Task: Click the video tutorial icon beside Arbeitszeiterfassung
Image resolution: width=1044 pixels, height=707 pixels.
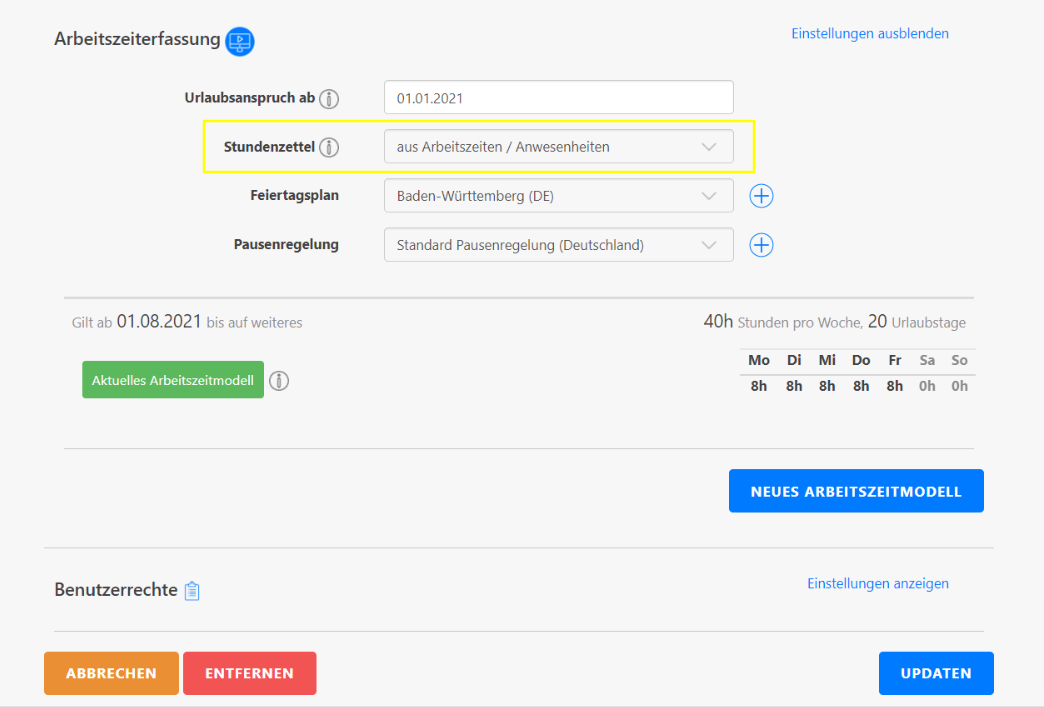Action: click(240, 41)
